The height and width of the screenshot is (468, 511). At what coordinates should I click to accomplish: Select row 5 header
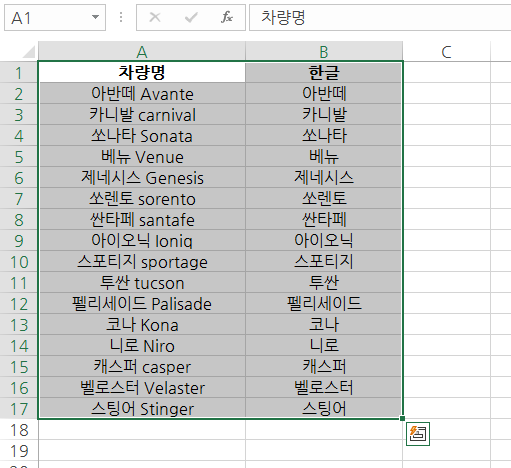point(19,156)
